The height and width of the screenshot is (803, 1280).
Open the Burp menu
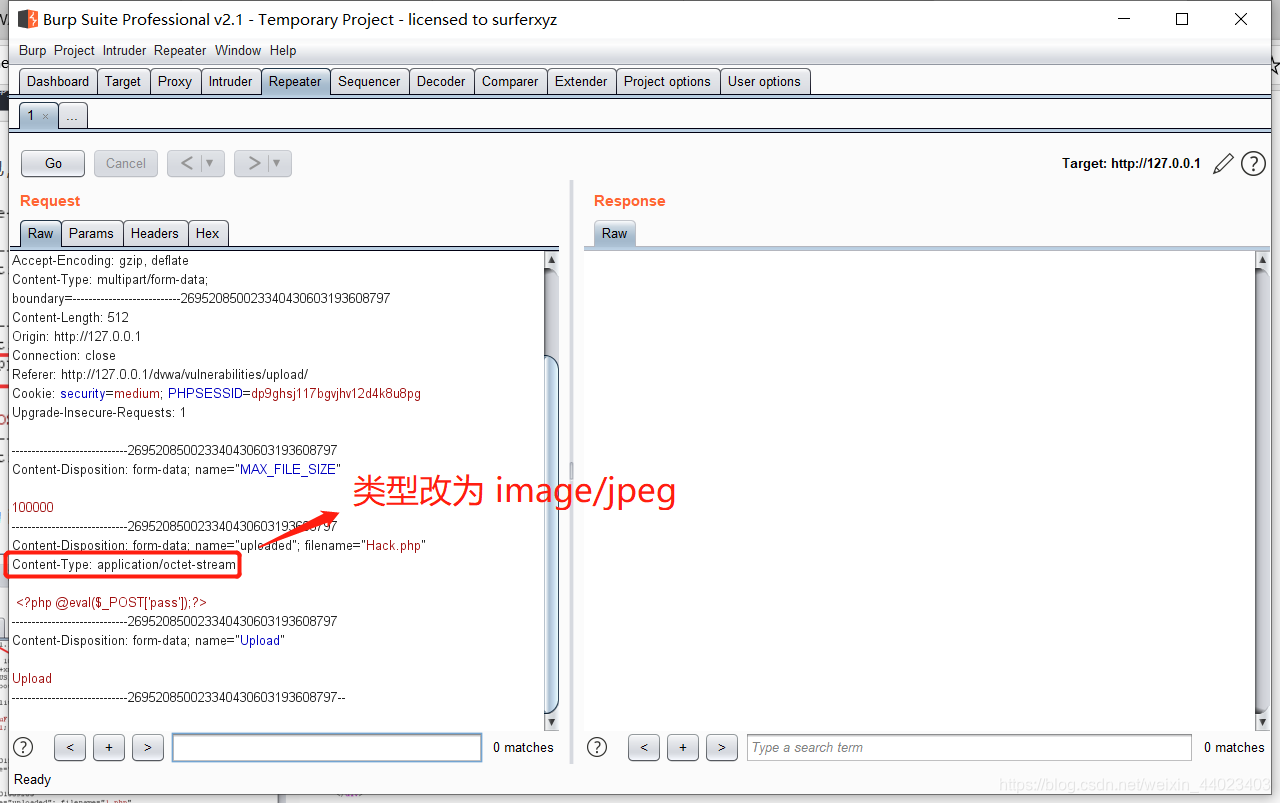tap(32, 50)
